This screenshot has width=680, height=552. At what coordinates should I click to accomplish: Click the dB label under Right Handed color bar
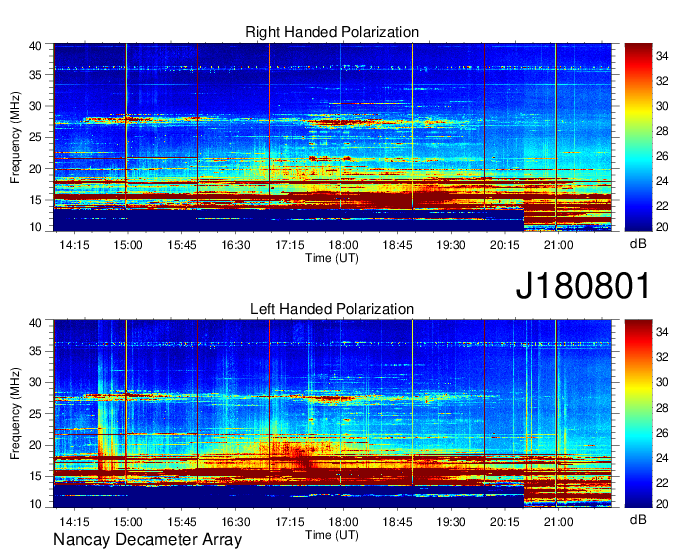tap(638, 244)
